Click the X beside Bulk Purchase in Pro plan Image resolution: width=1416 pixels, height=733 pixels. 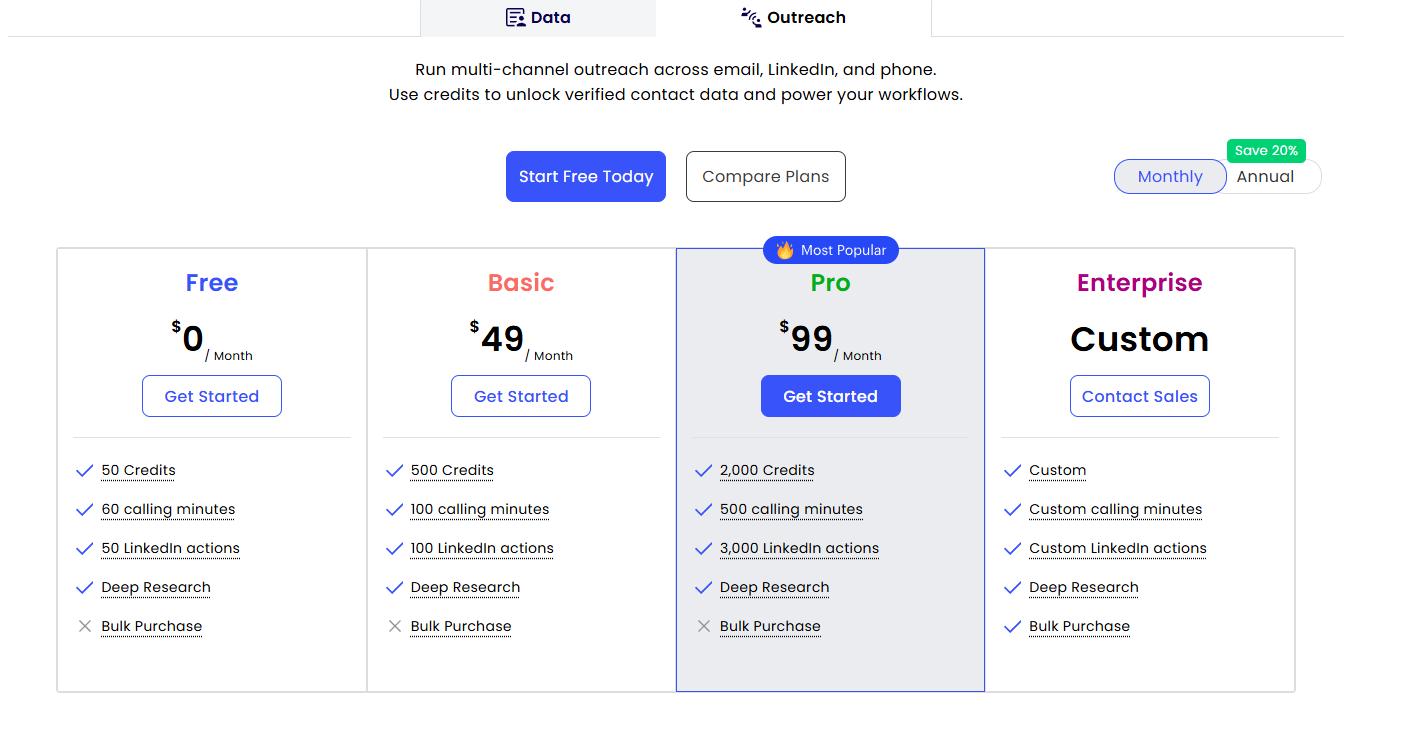click(703, 626)
